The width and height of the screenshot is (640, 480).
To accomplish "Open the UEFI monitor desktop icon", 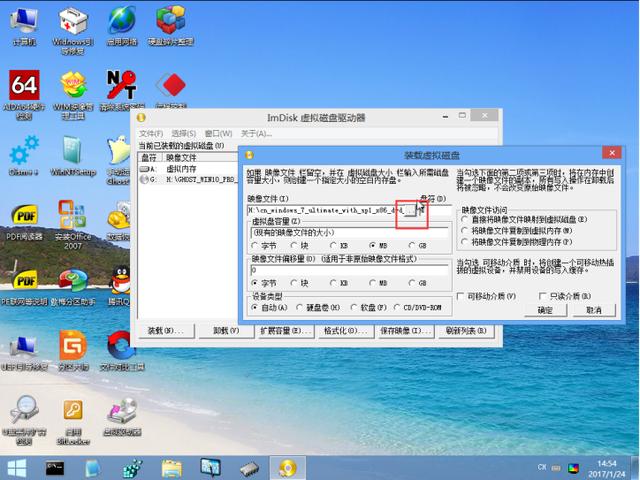I will [24, 353].
